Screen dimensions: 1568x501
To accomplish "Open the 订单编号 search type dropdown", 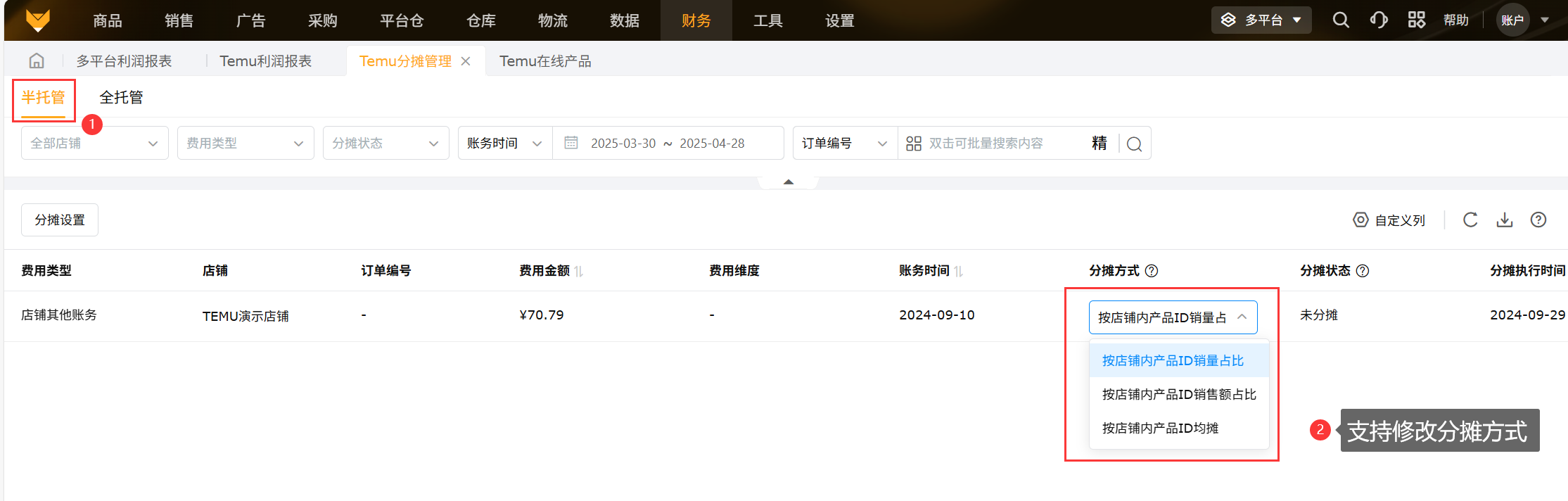I will click(845, 143).
